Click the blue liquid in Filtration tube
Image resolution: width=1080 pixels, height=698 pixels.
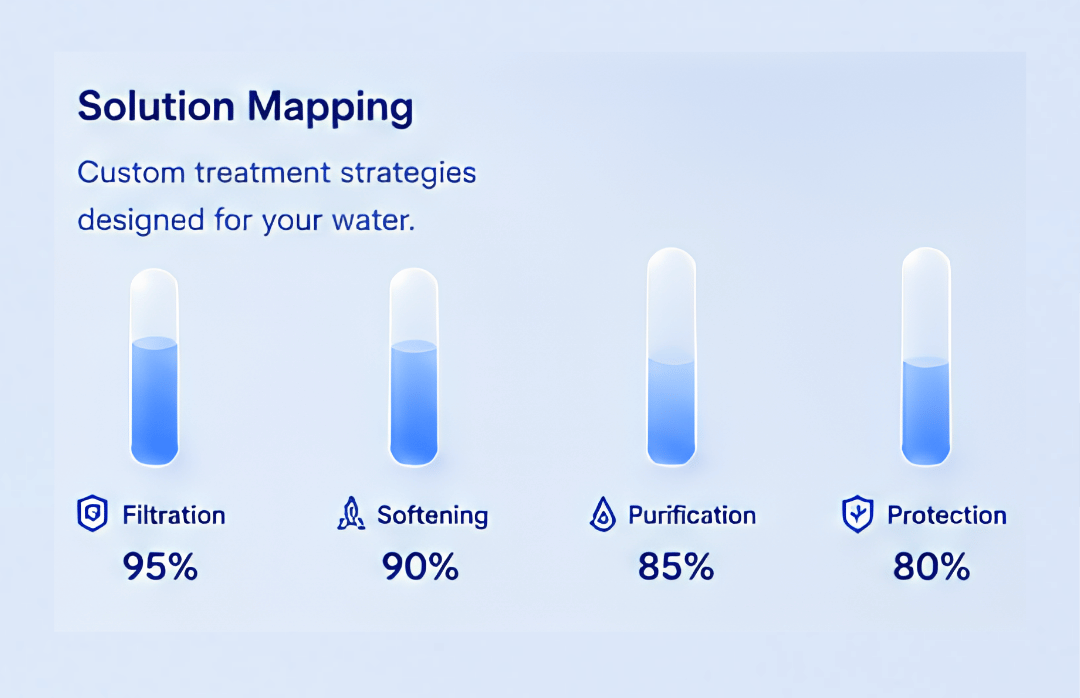pos(154,401)
